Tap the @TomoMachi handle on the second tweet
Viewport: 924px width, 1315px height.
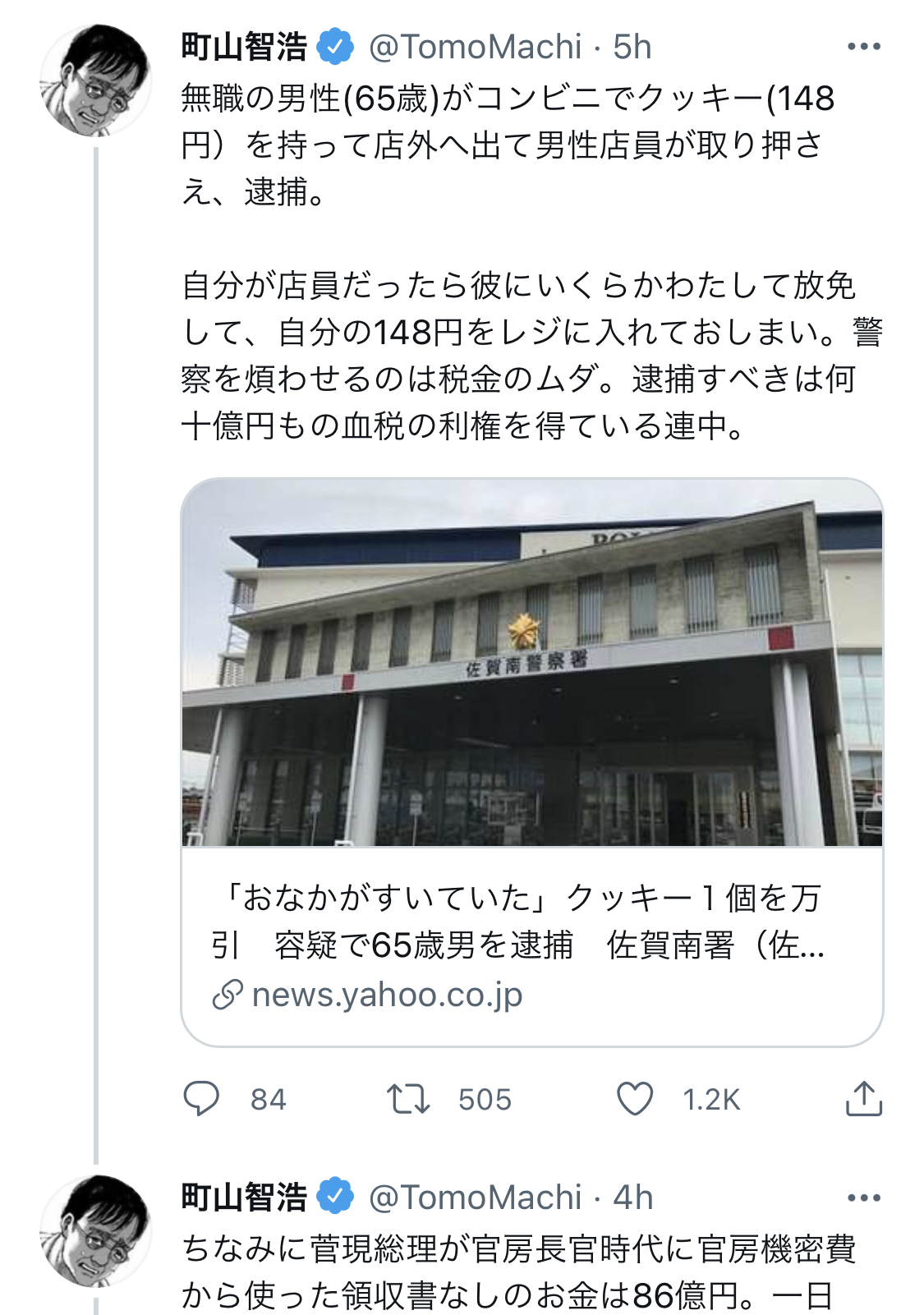tap(475, 1198)
